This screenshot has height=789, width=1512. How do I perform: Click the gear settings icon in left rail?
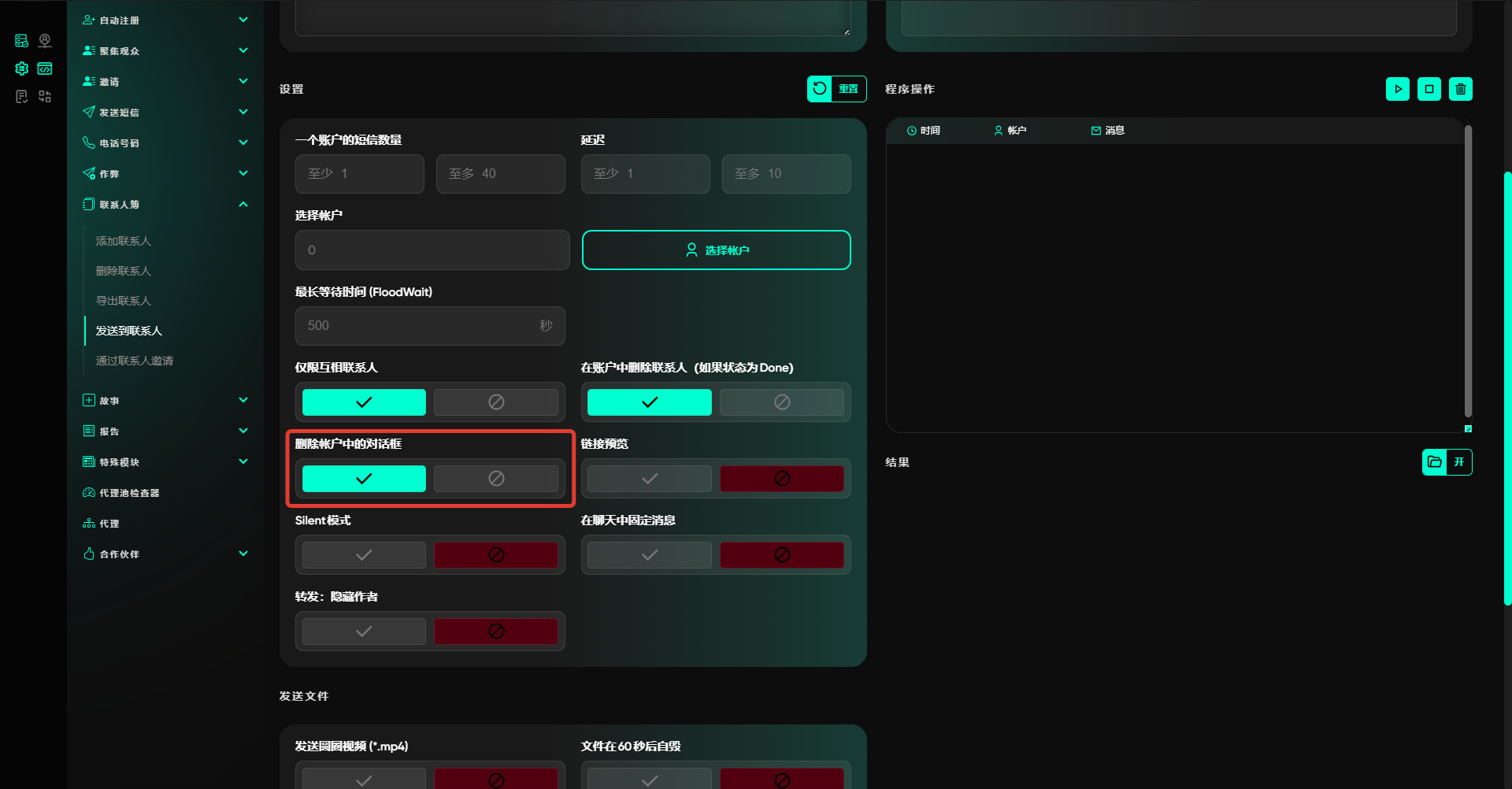click(22, 69)
